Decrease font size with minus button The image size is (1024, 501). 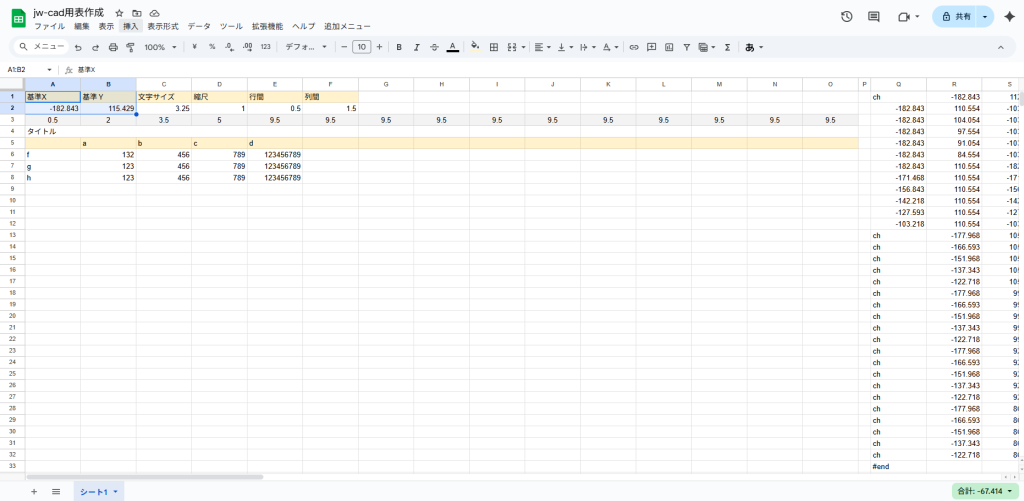(x=344, y=47)
